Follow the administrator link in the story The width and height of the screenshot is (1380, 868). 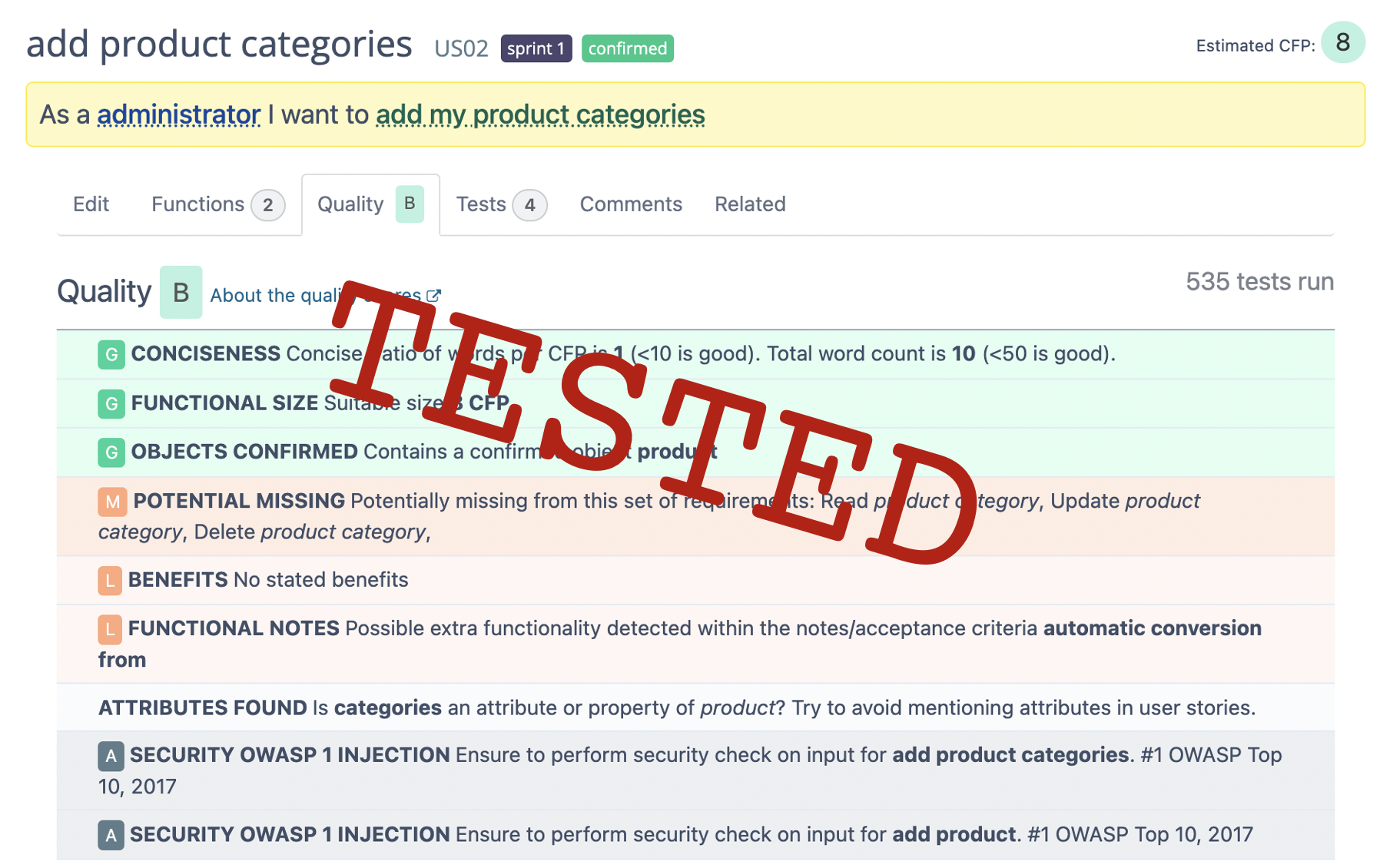(178, 114)
